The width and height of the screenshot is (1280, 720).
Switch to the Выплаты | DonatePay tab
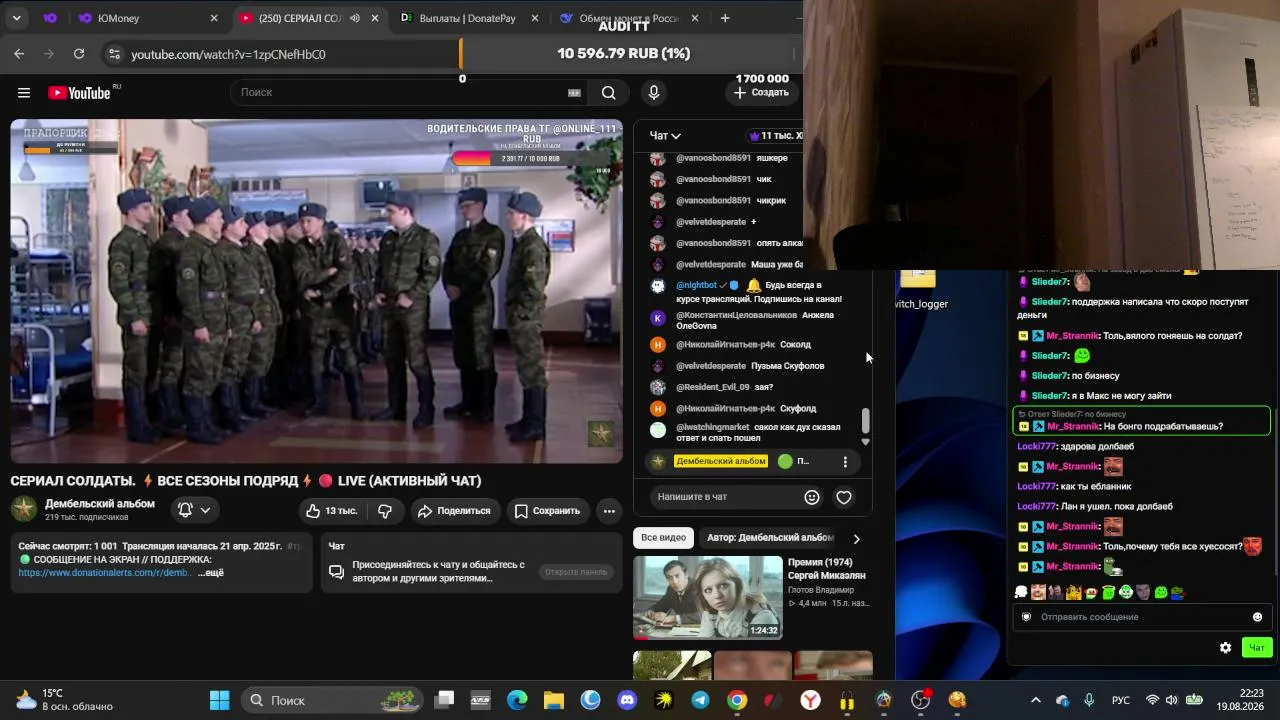click(469, 18)
